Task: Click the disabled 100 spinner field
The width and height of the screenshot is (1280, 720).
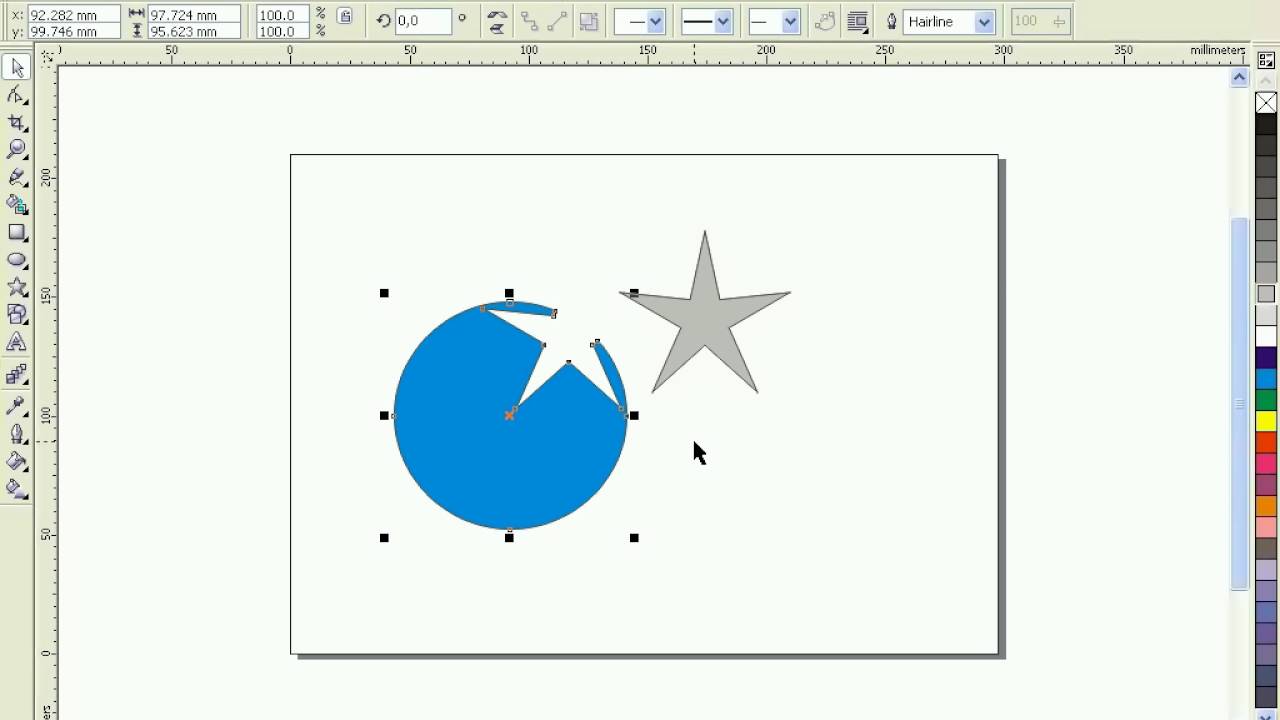Action: (1040, 21)
